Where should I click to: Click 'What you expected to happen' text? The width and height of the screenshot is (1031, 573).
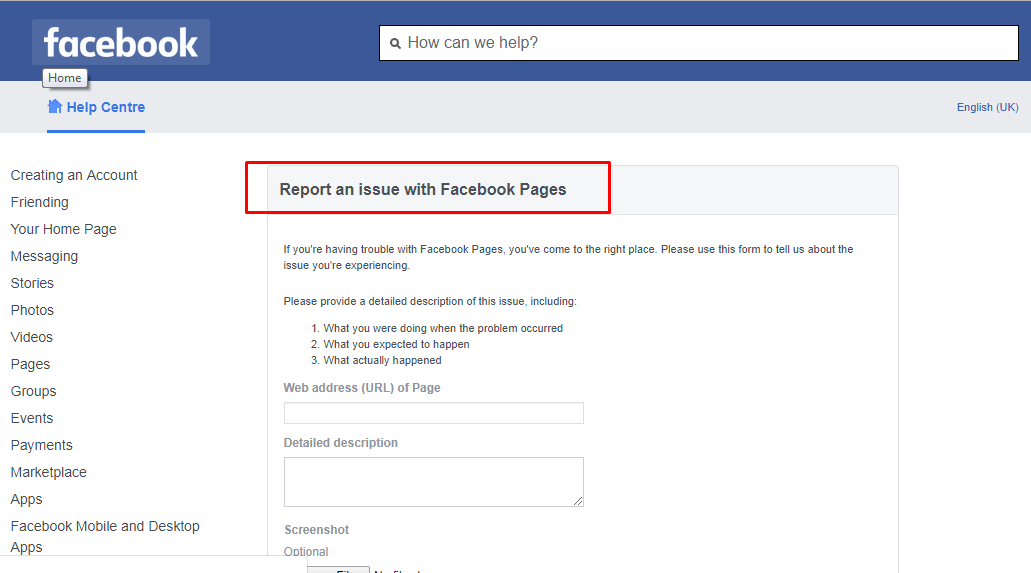pos(396,344)
